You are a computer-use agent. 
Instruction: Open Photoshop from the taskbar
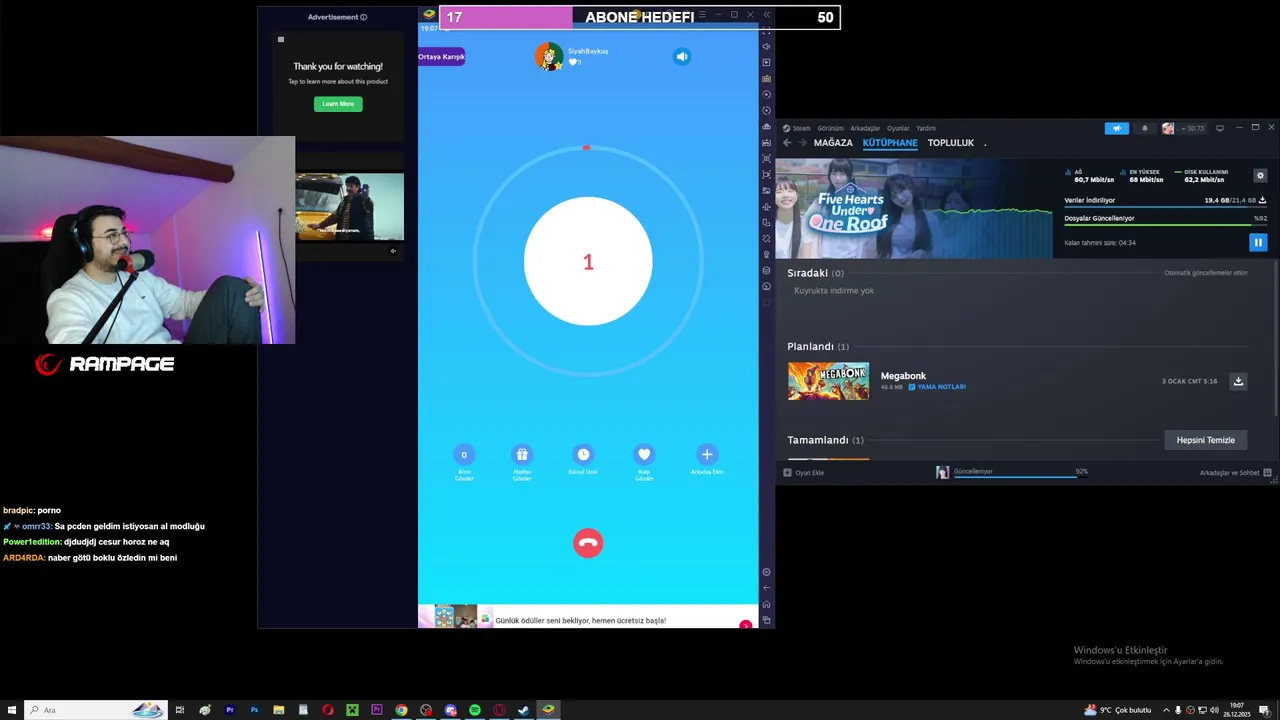254,710
